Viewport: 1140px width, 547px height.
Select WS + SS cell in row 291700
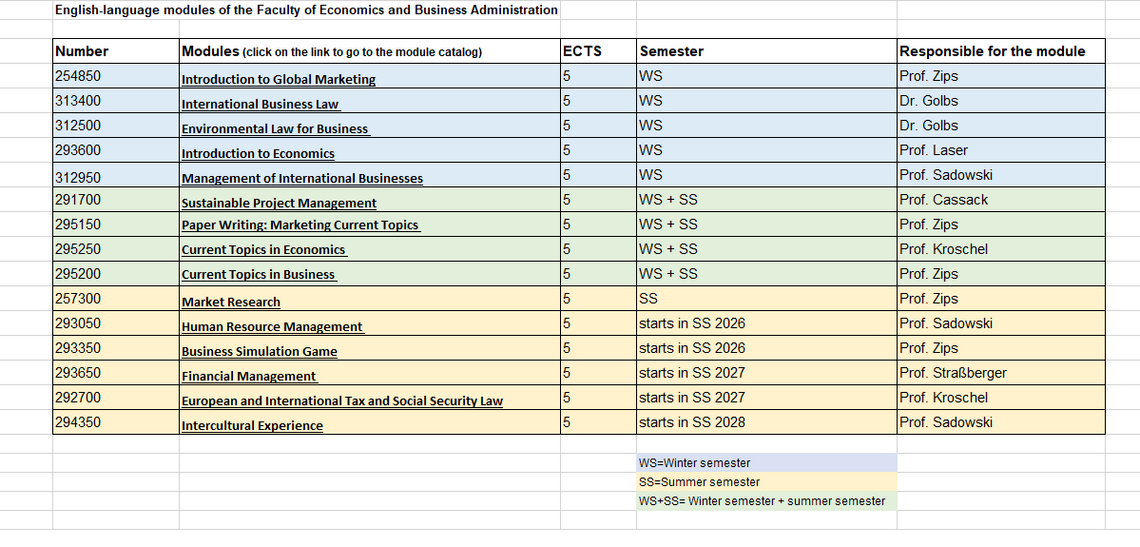(x=766, y=200)
